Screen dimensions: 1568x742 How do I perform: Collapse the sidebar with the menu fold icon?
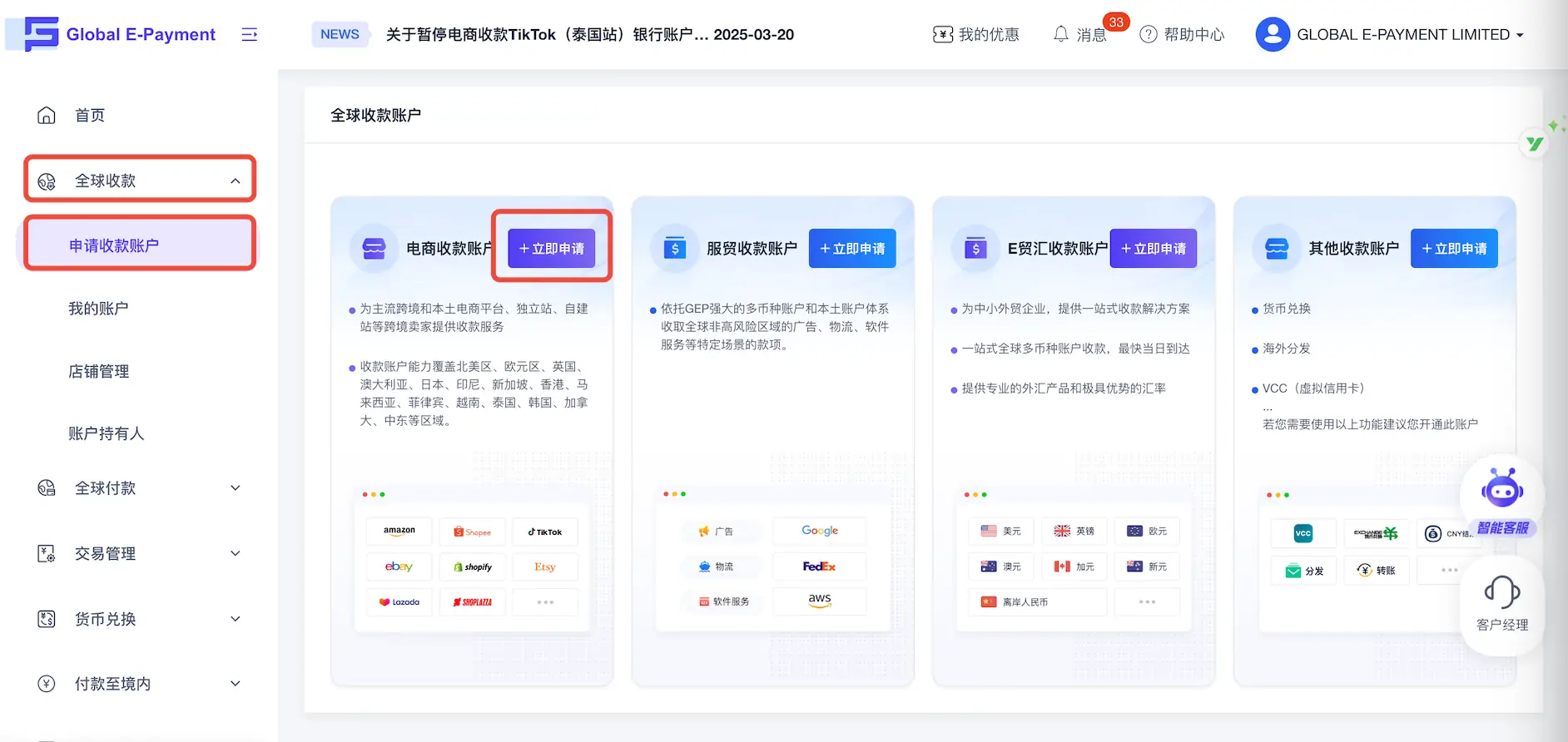[249, 34]
